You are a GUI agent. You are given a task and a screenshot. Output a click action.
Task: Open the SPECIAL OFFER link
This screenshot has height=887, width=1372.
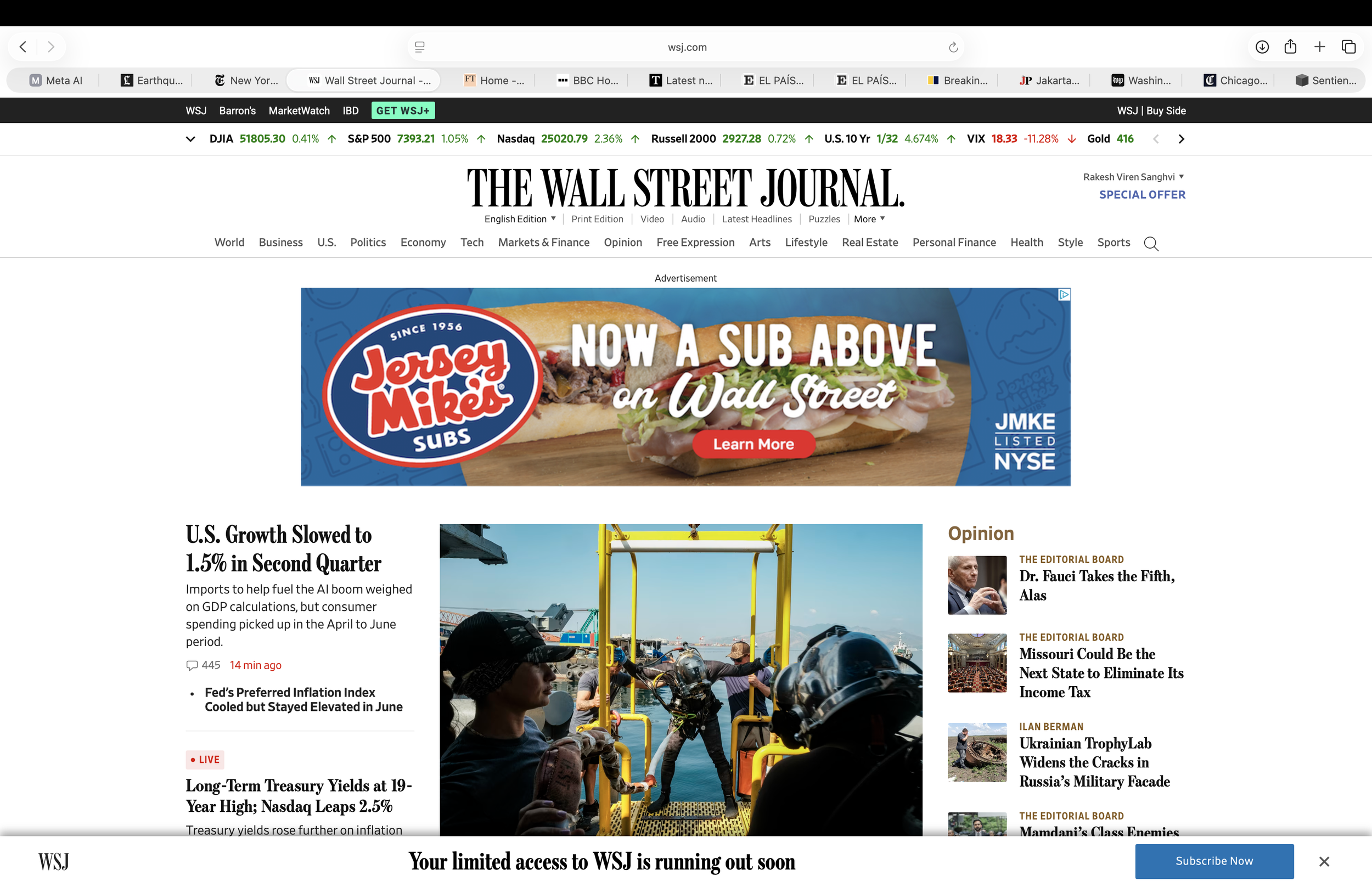pyautogui.click(x=1142, y=195)
